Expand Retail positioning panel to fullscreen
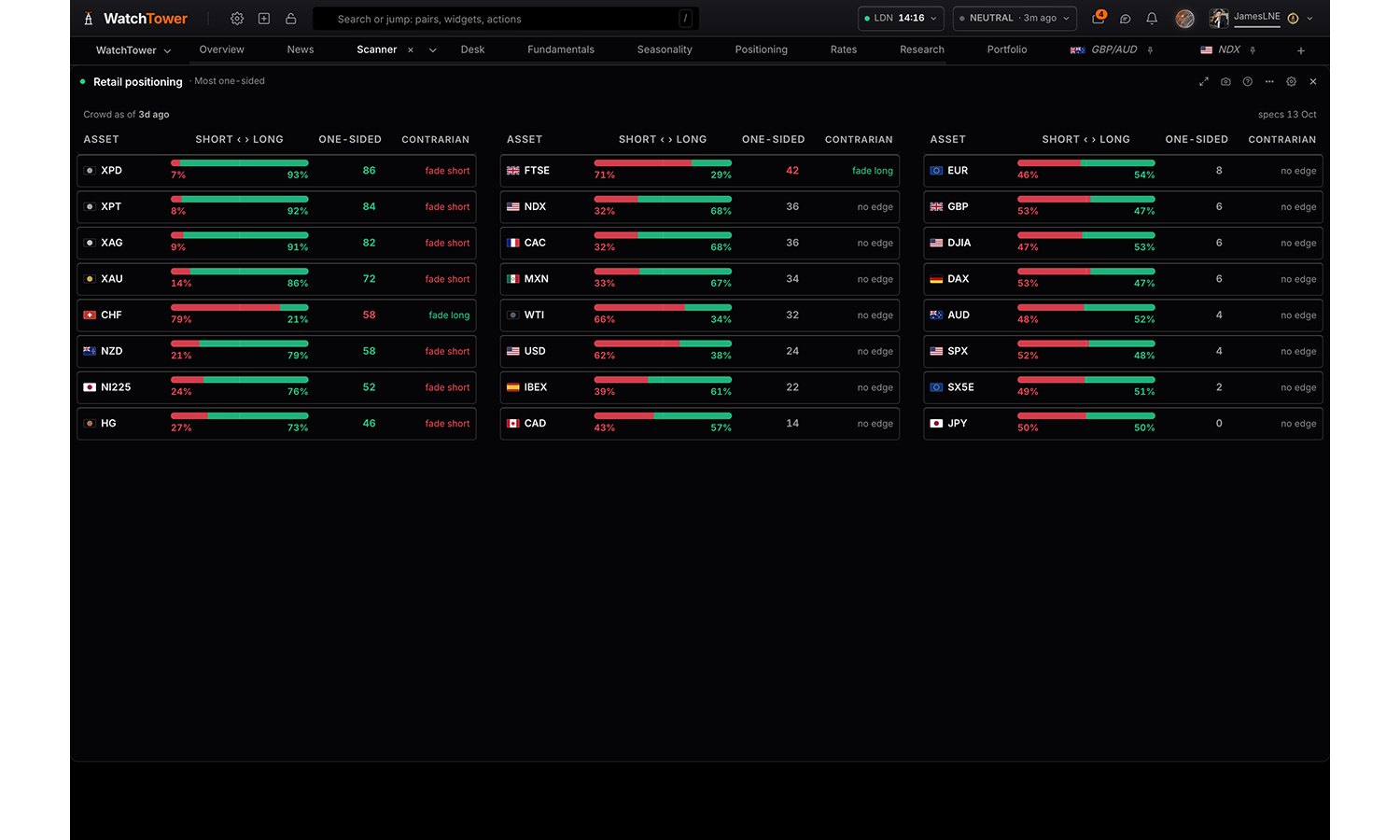 1204,82
